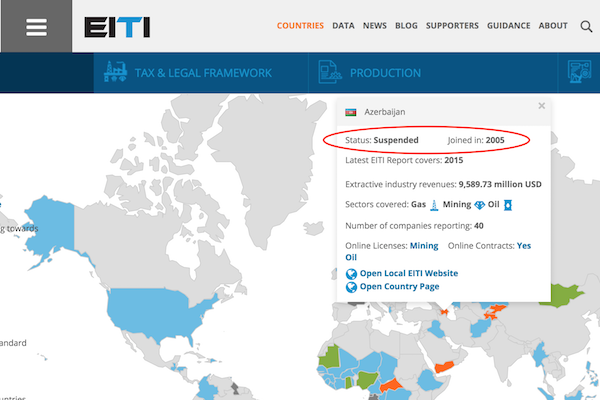Click the Production document icon
600x400 pixels.
pos(329,72)
